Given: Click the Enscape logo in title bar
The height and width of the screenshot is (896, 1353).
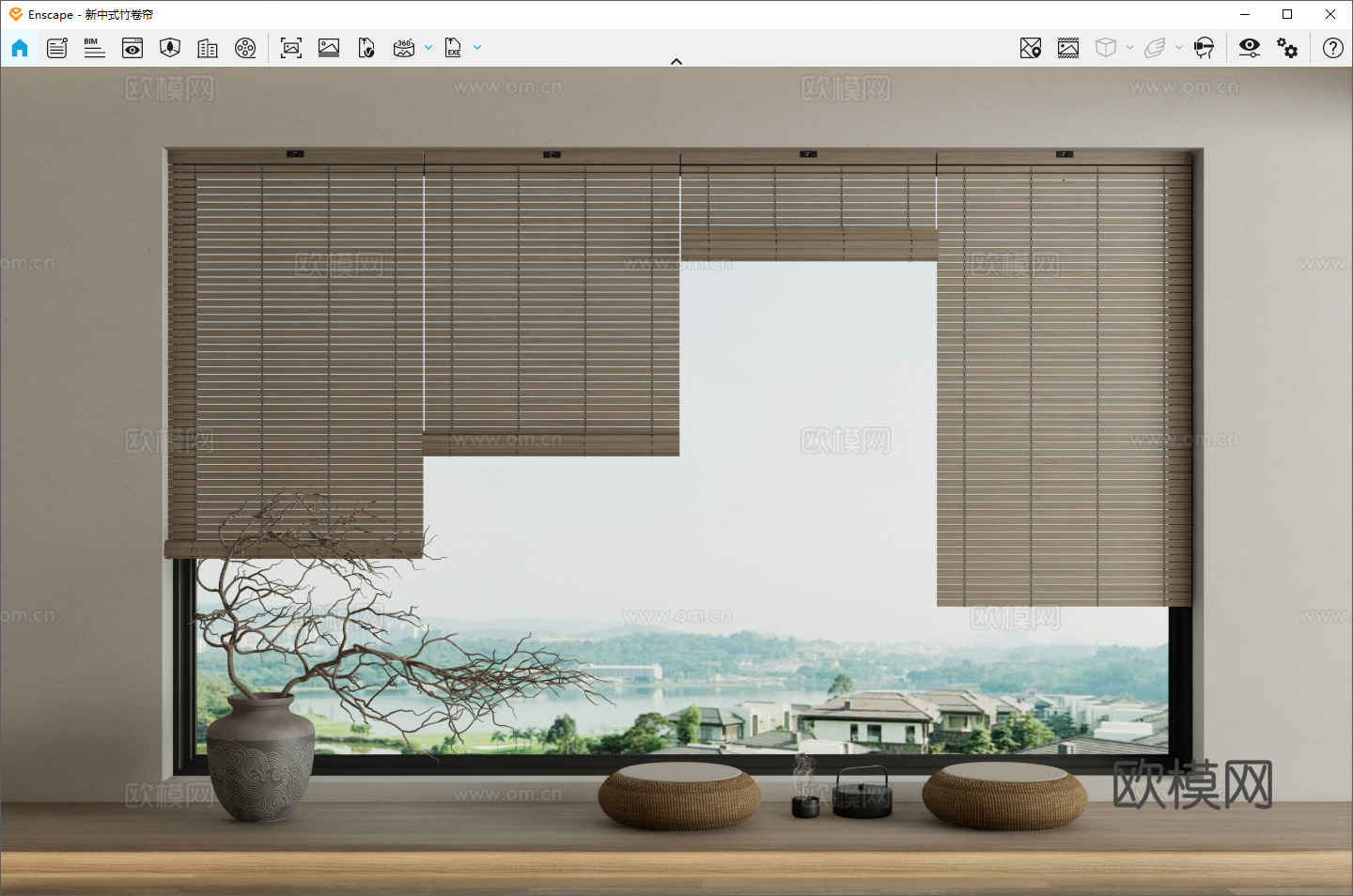Looking at the screenshot, I should point(15,14).
